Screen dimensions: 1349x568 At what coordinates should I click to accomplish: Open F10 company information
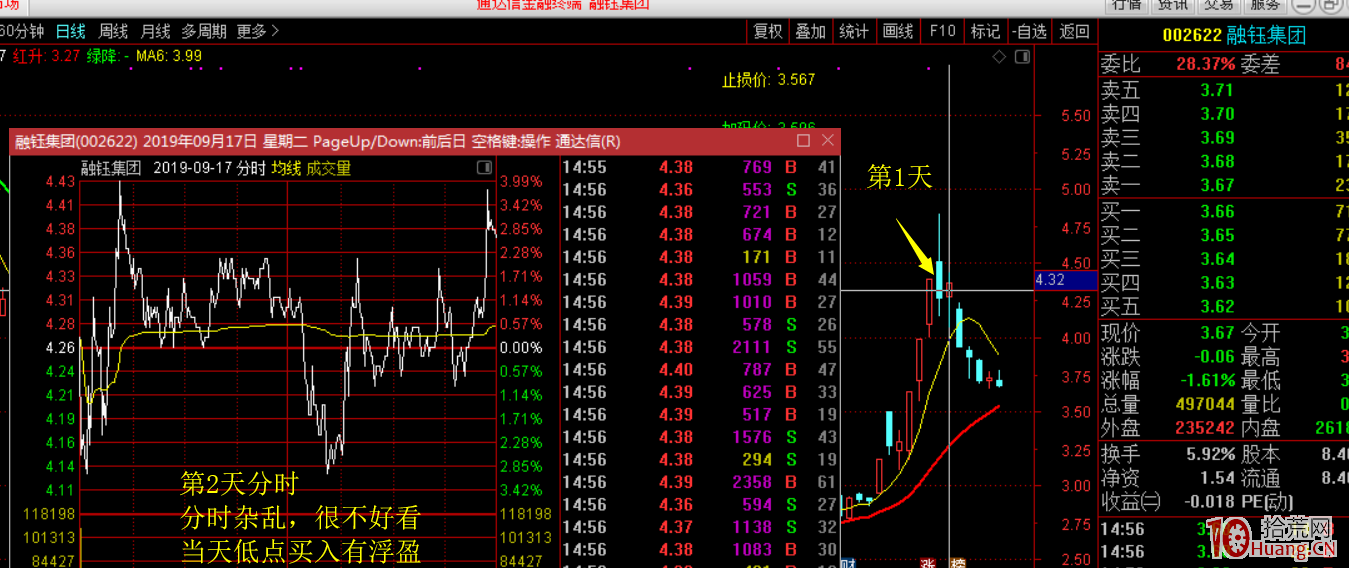tap(942, 31)
